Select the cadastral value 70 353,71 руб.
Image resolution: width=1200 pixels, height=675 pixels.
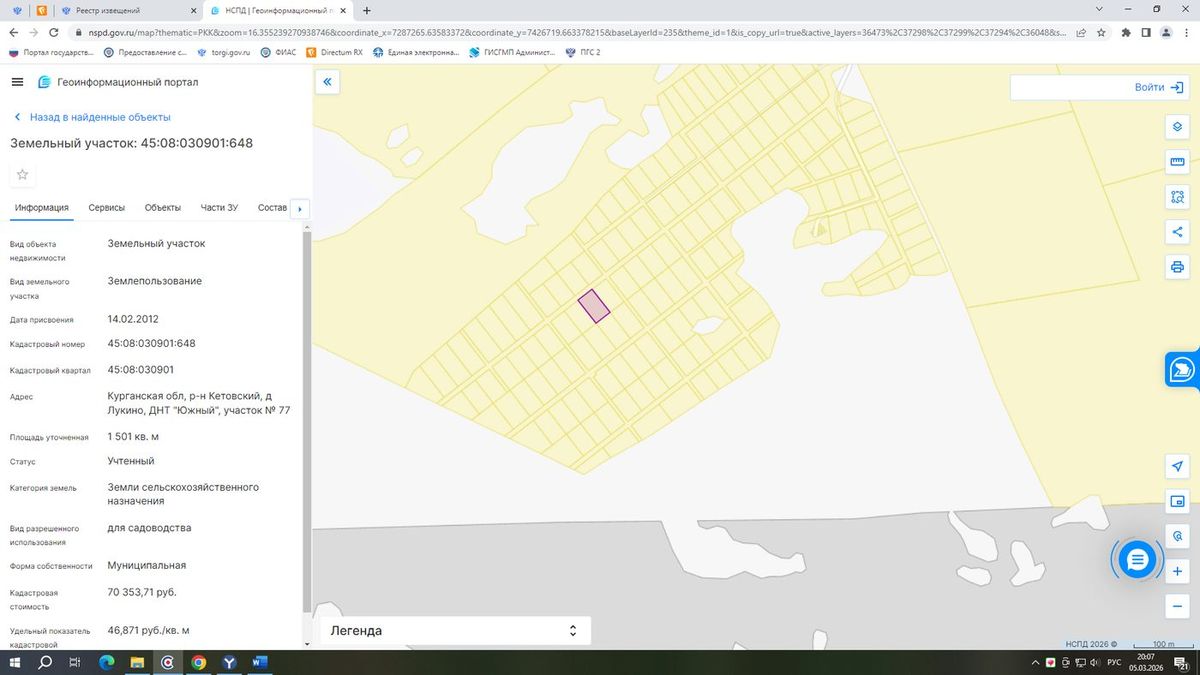pos(142,592)
